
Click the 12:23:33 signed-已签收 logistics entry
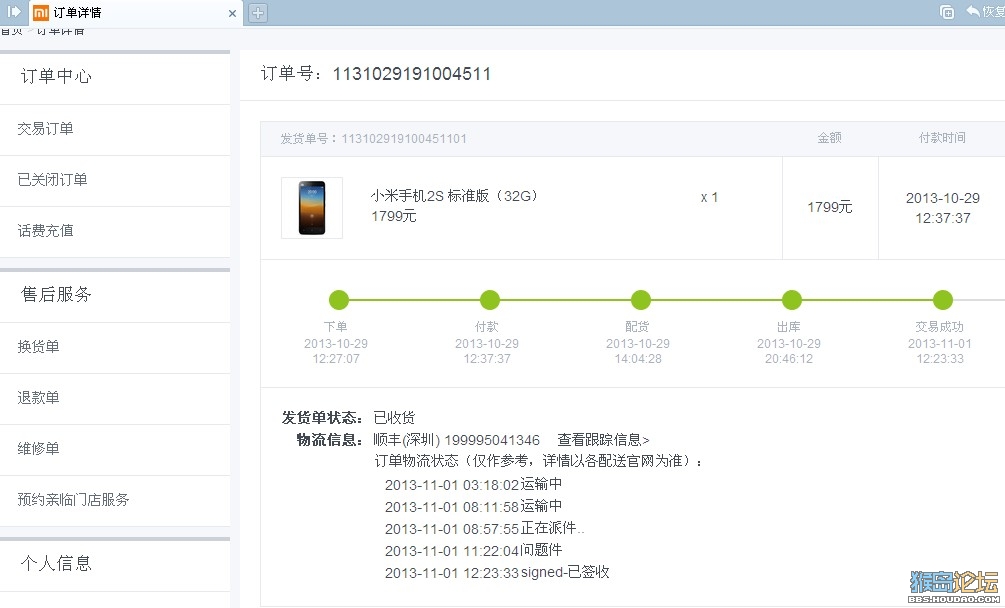pyautogui.click(x=497, y=573)
